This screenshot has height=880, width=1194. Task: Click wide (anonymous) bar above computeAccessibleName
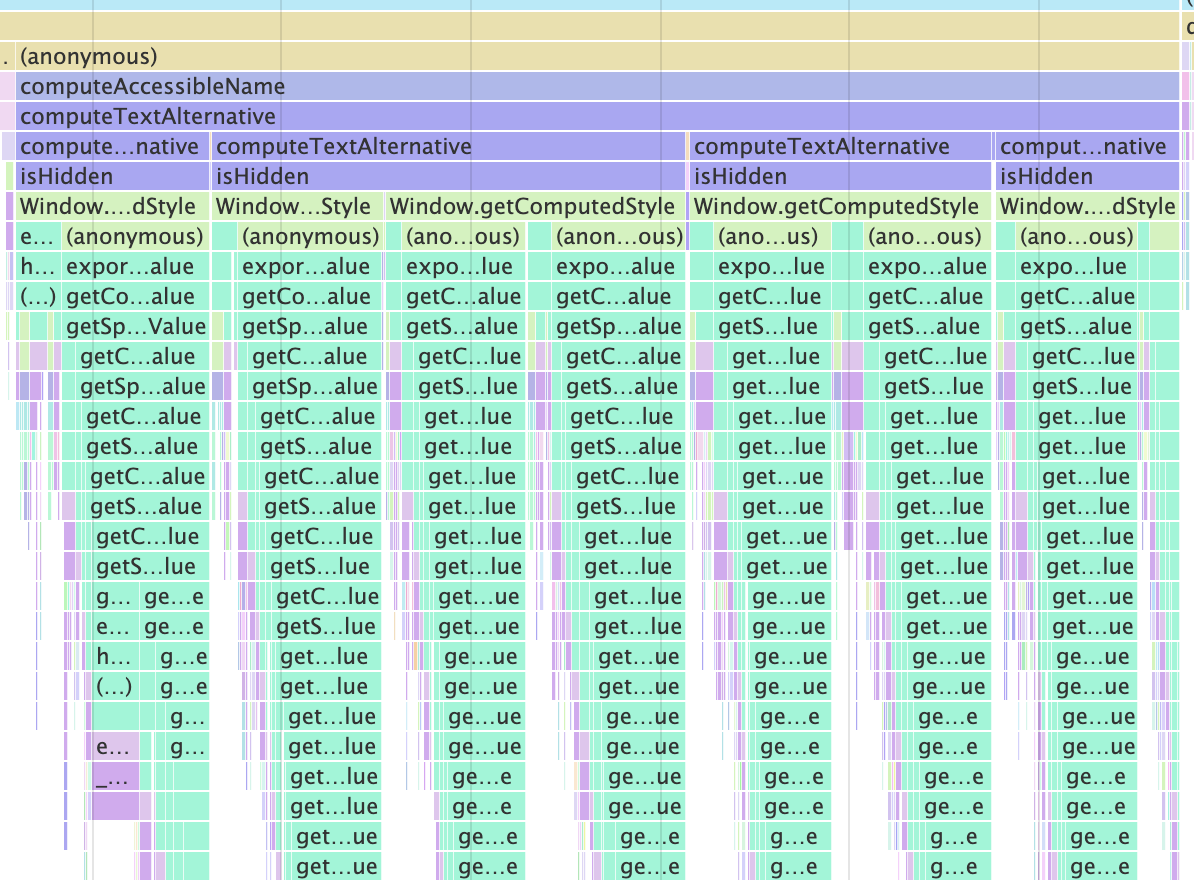598,56
